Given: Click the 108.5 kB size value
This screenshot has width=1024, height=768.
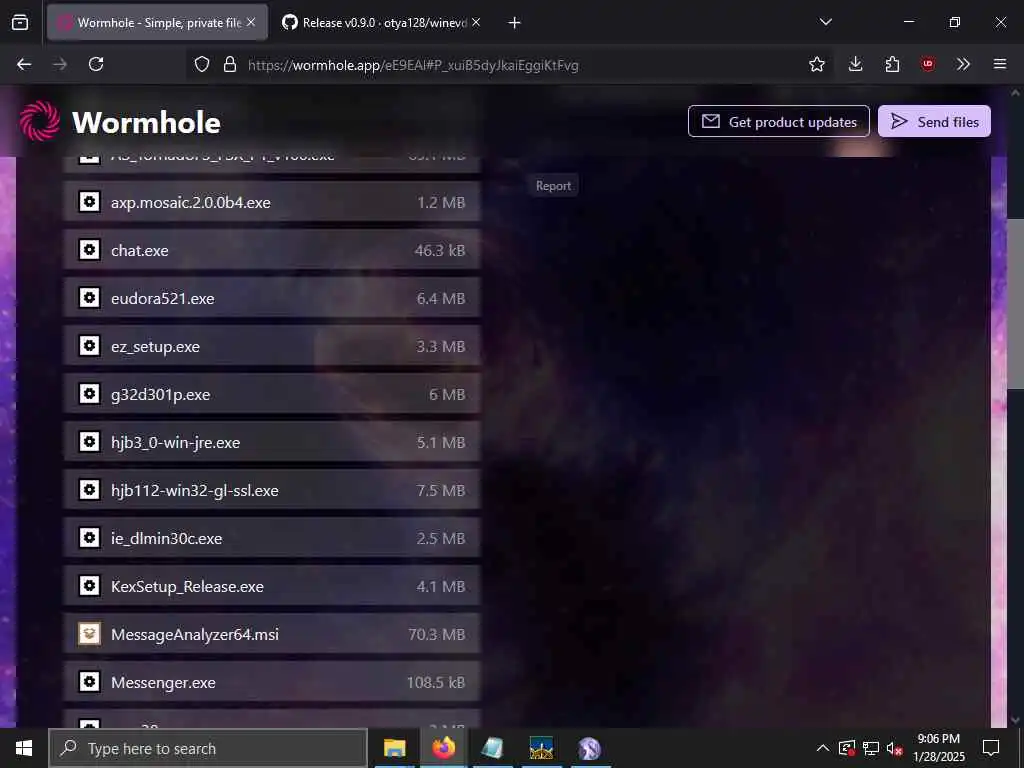Looking at the screenshot, I should 436,682.
